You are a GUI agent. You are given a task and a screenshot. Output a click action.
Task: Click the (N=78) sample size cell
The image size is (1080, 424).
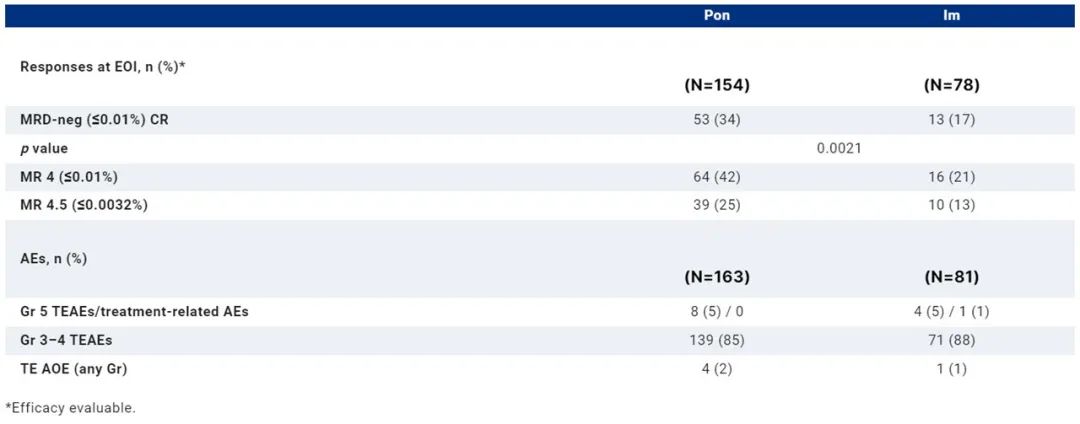tap(951, 86)
